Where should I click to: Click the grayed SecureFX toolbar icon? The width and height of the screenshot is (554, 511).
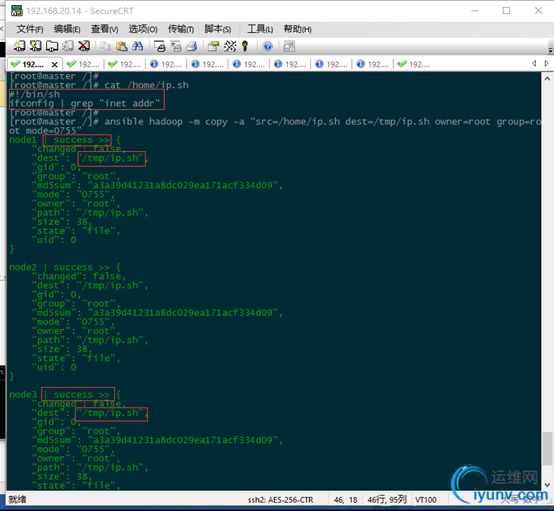tap(289, 46)
